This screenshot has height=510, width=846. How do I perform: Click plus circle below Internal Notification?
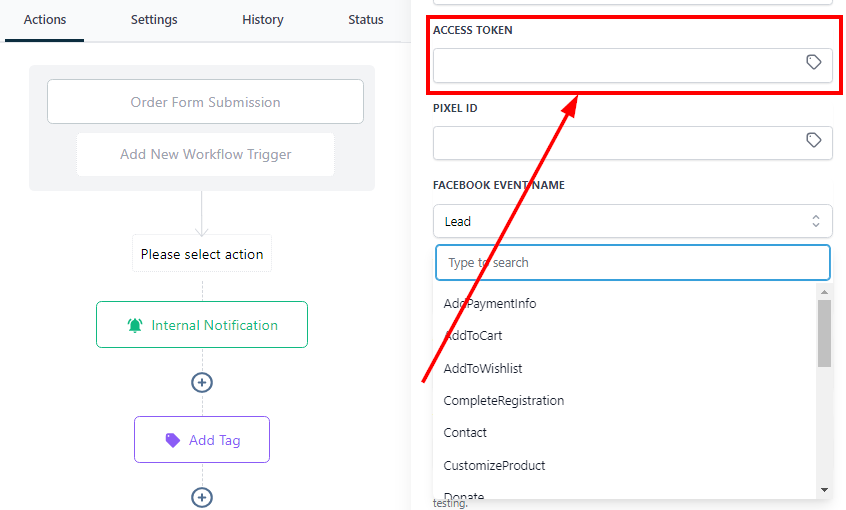click(x=202, y=382)
